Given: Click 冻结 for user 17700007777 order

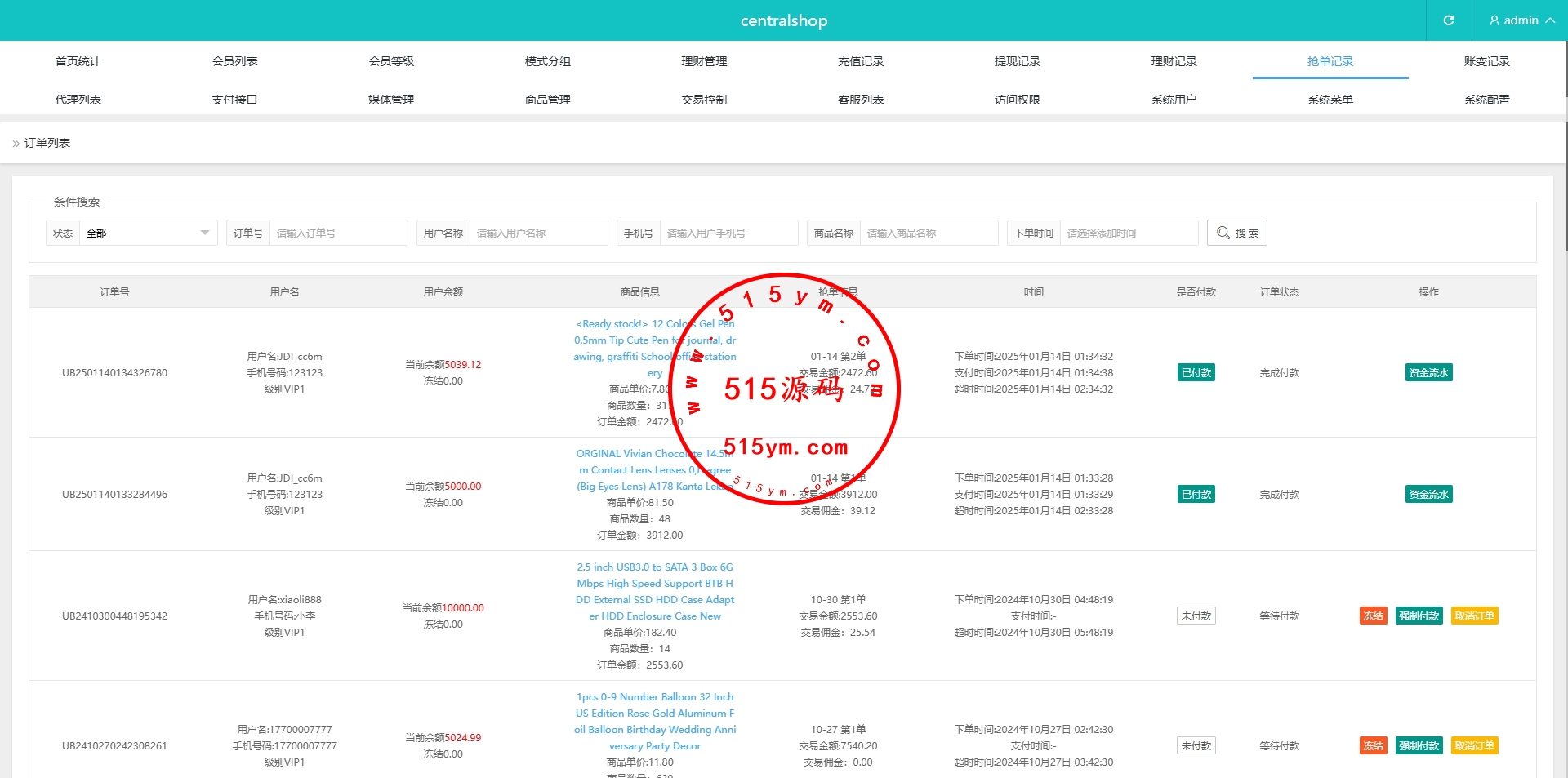Looking at the screenshot, I should [x=1373, y=746].
